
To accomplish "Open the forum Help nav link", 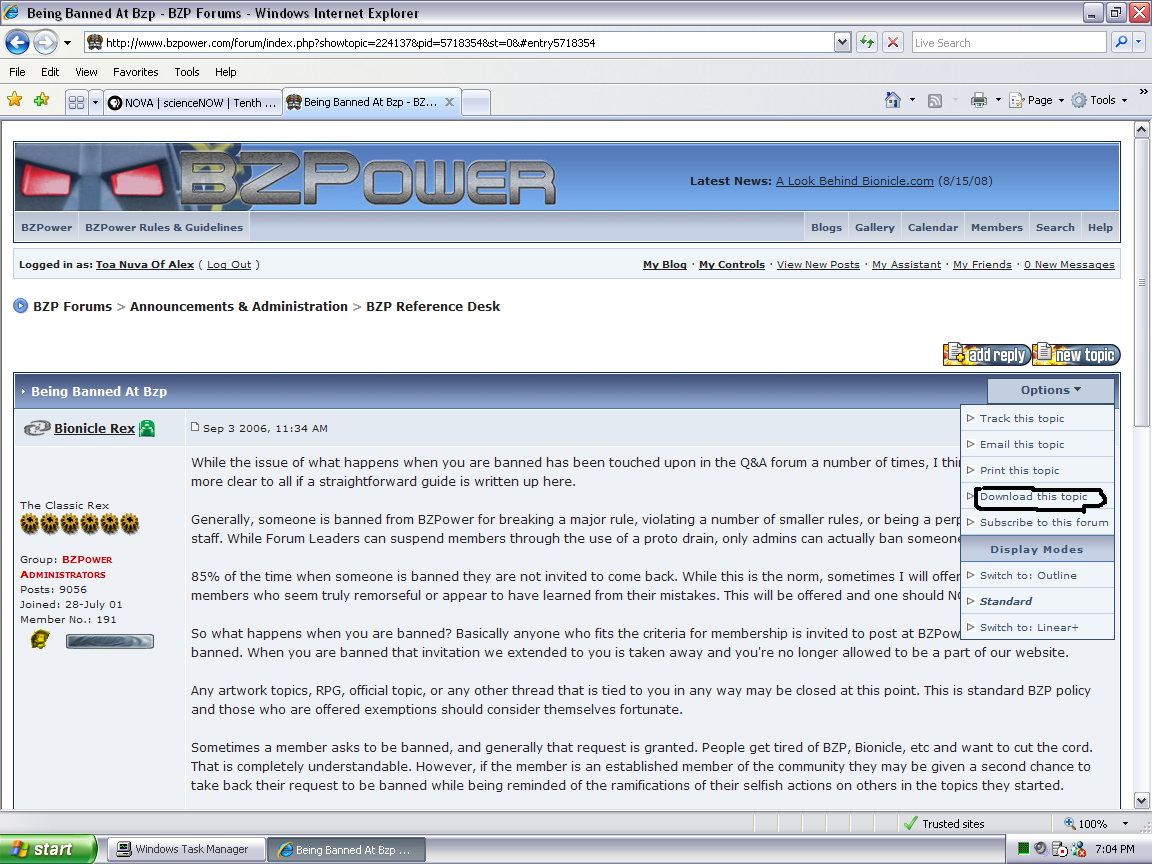I will (1100, 227).
